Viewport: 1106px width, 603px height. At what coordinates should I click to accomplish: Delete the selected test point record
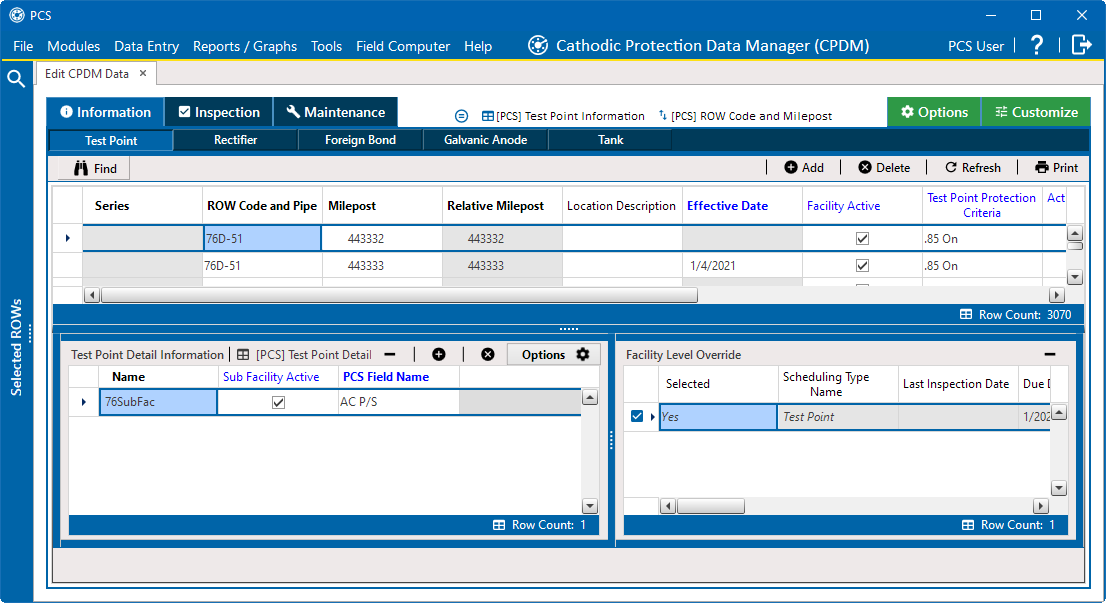point(884,168)
